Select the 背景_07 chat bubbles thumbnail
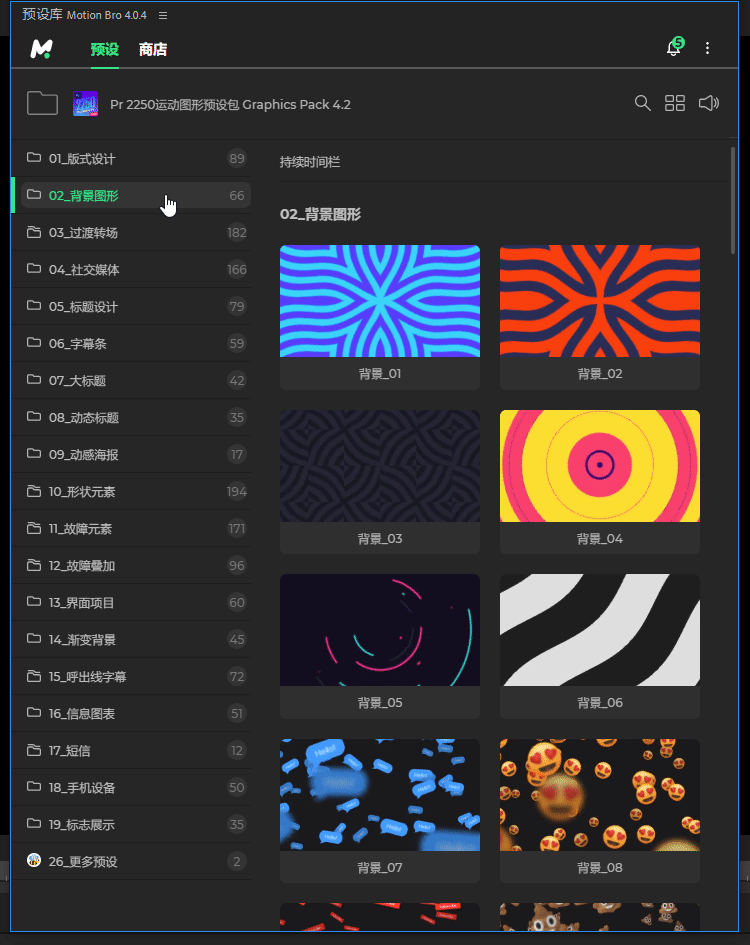 coord(380,795)
